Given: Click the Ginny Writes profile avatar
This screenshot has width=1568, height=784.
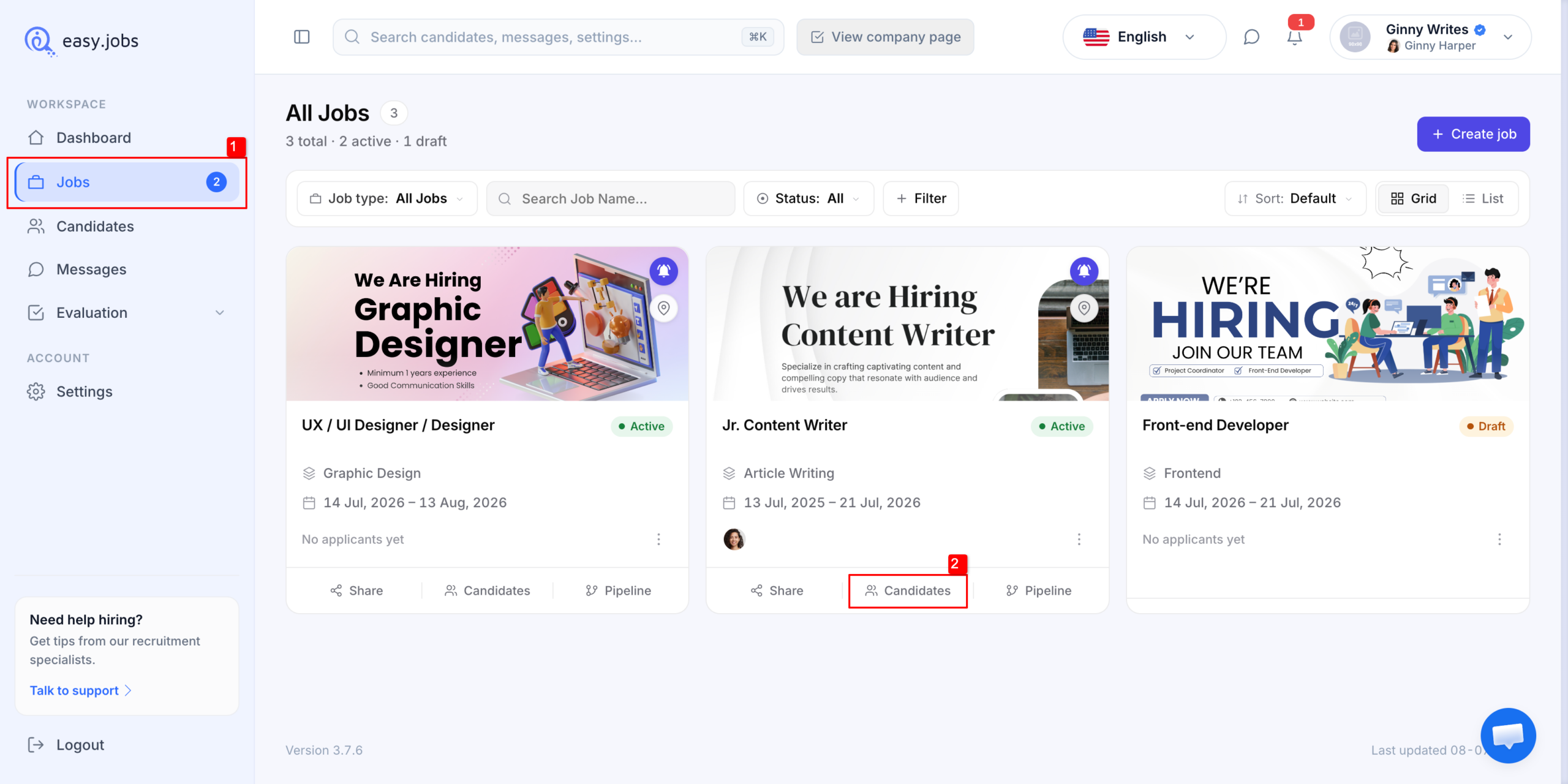Looking at the screenshot, I should tap(1355, 37).
